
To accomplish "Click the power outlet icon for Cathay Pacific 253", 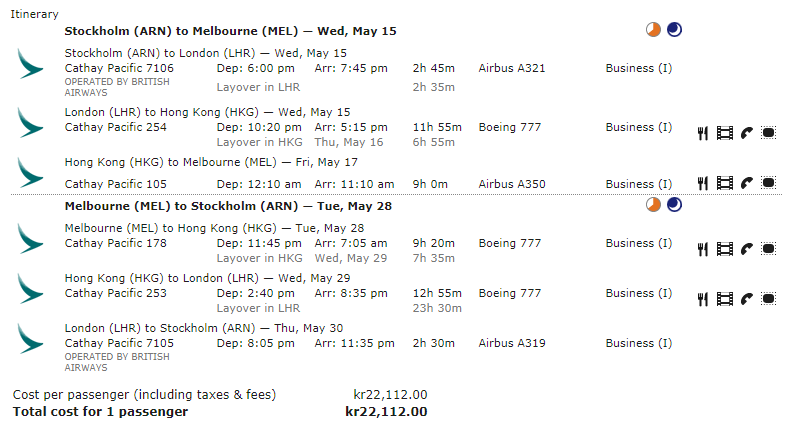I will (x=768, y=298).
